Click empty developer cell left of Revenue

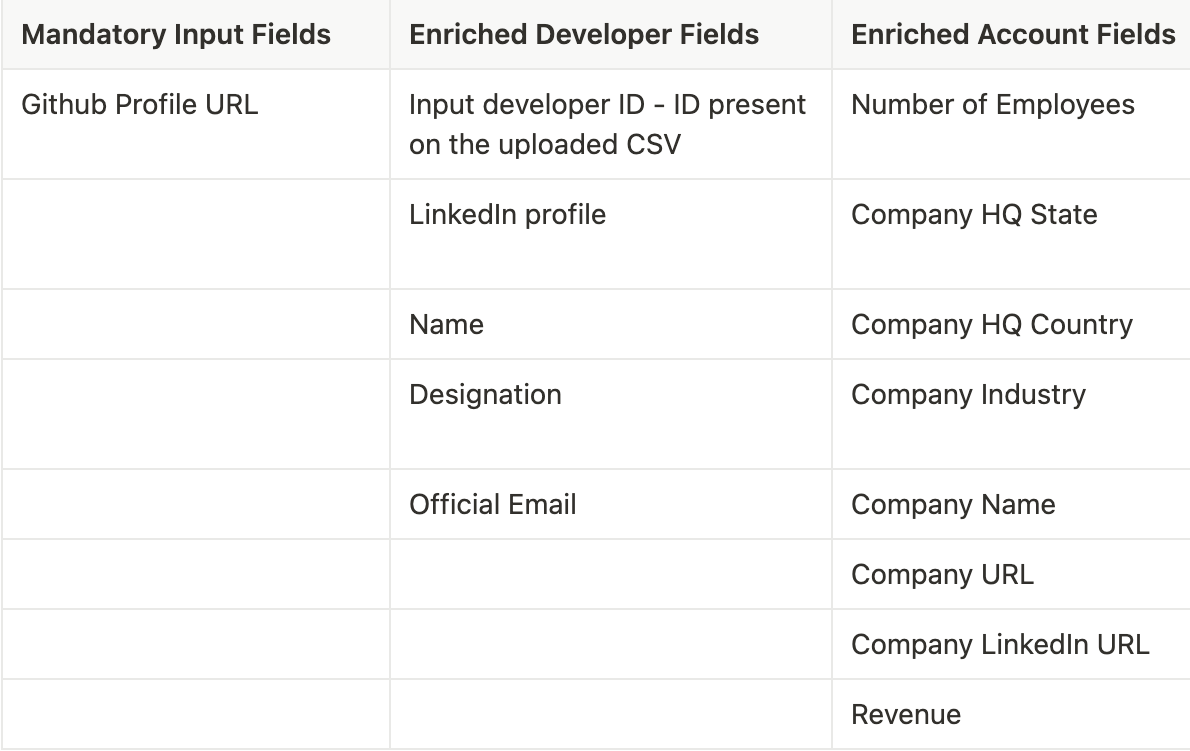coord(610,715)
